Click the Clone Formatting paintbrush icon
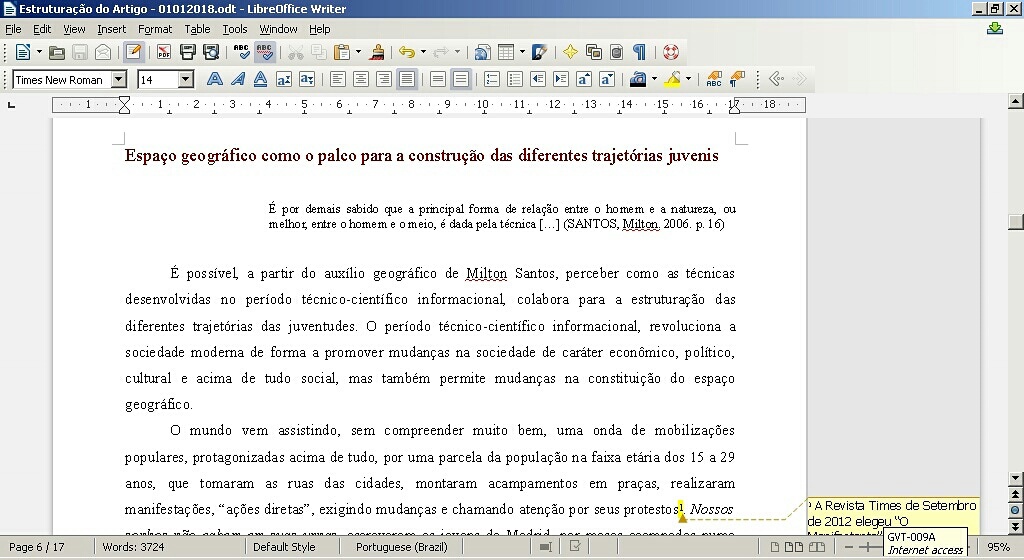1024x560 pixels. [377, 52]
